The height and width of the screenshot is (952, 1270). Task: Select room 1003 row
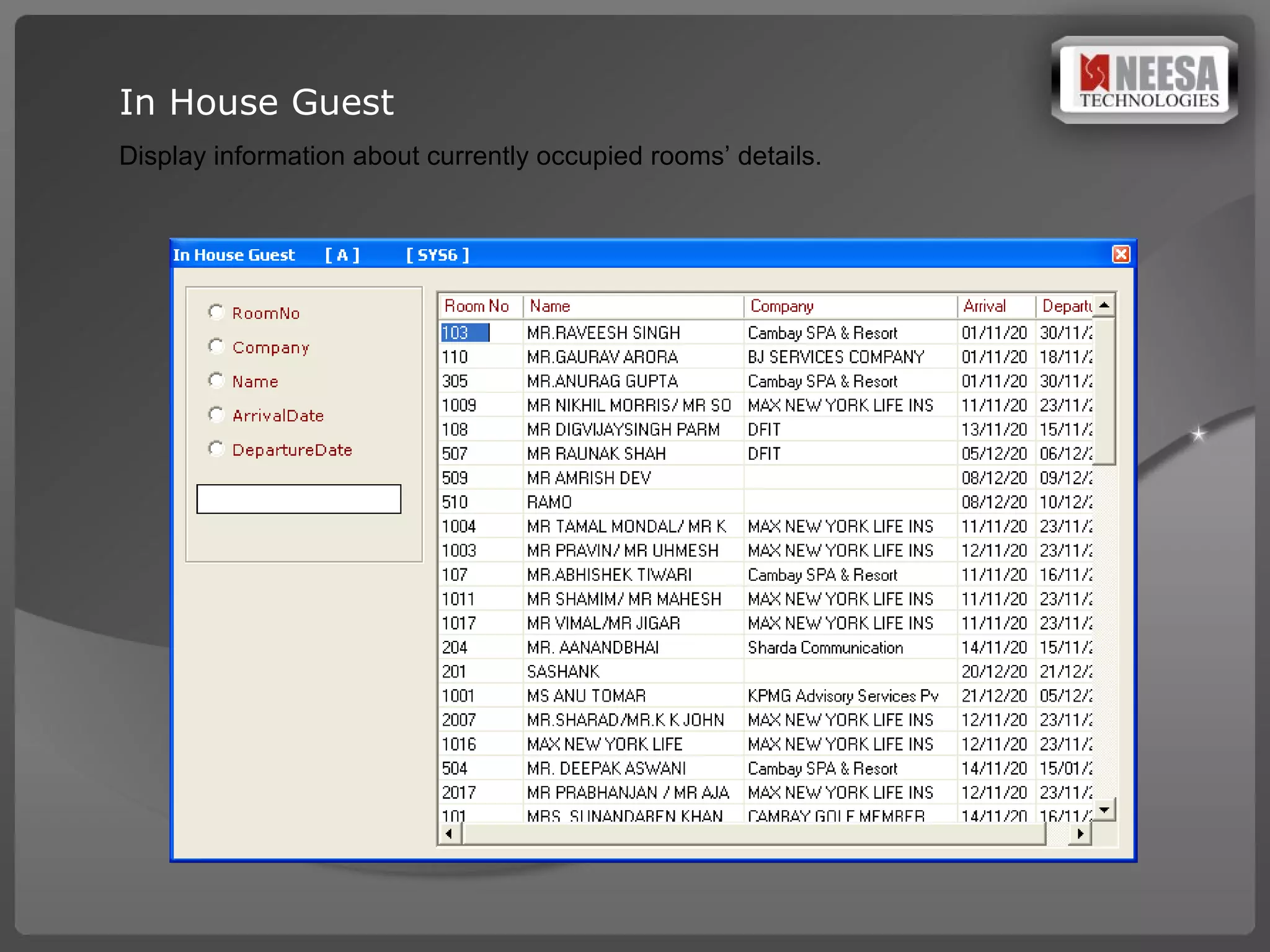tap(766, 550)
